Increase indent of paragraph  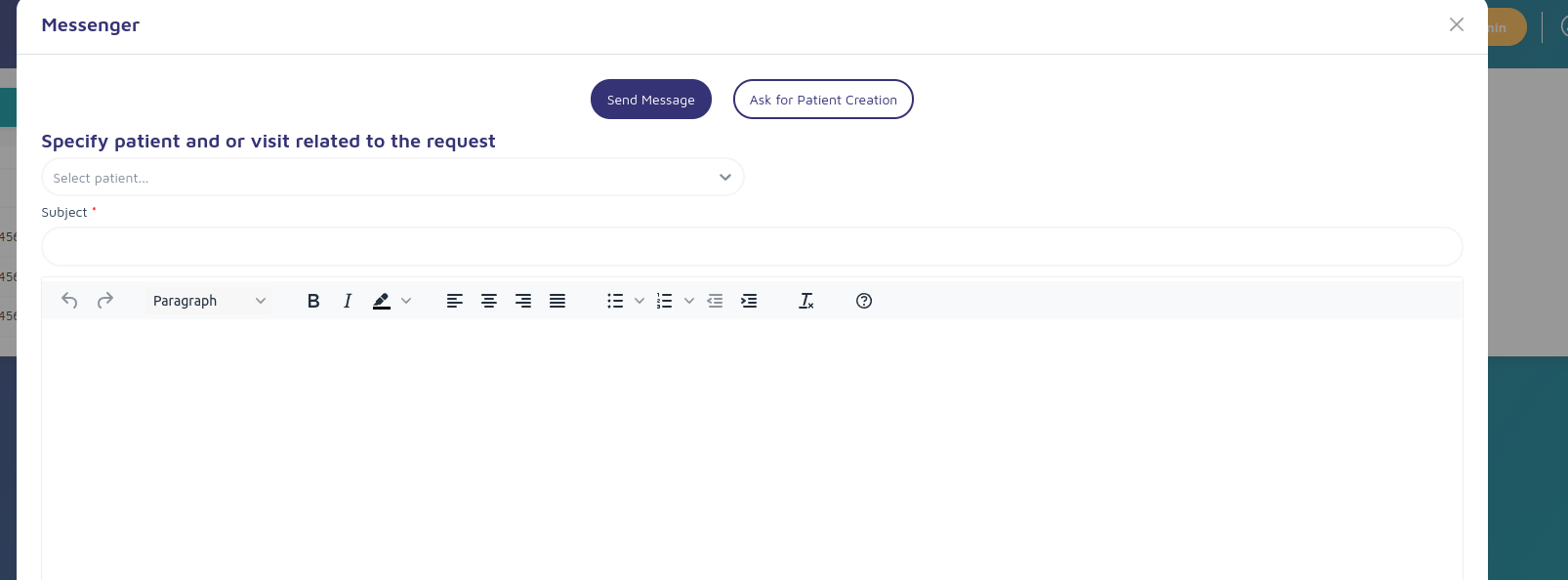tap(749, 301)
